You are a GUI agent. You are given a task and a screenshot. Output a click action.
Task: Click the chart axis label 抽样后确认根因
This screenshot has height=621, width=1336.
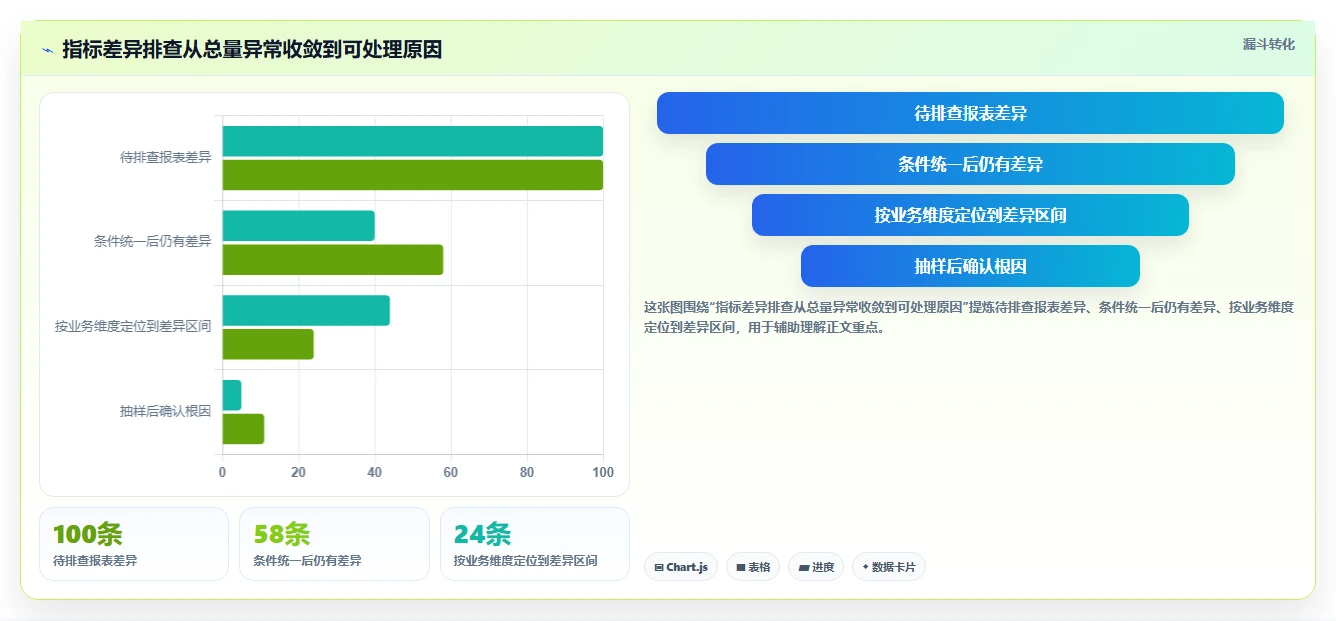click(x=165, y=411)
